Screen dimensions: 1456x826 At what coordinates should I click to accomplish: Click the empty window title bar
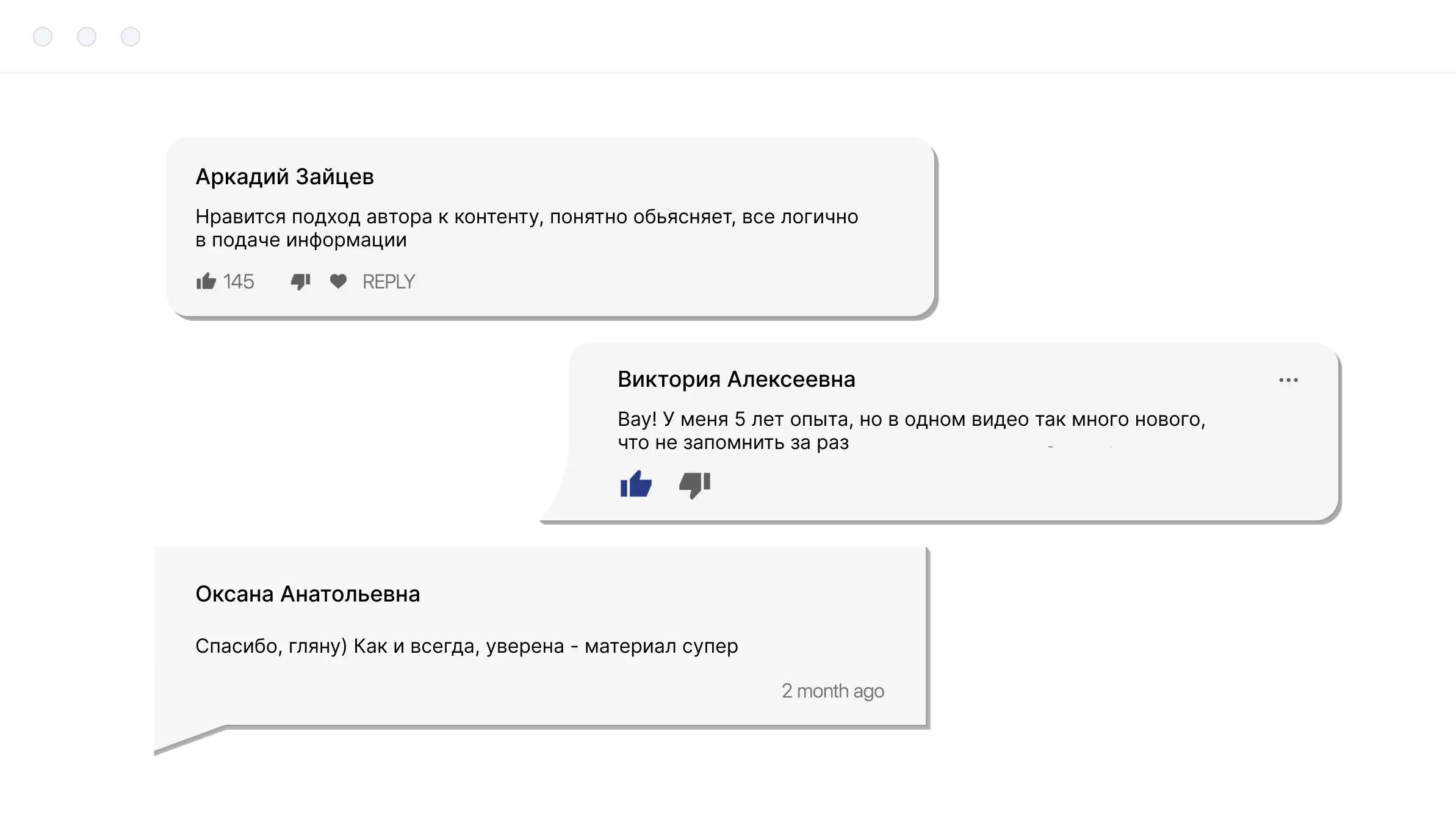tap(732, 37)
